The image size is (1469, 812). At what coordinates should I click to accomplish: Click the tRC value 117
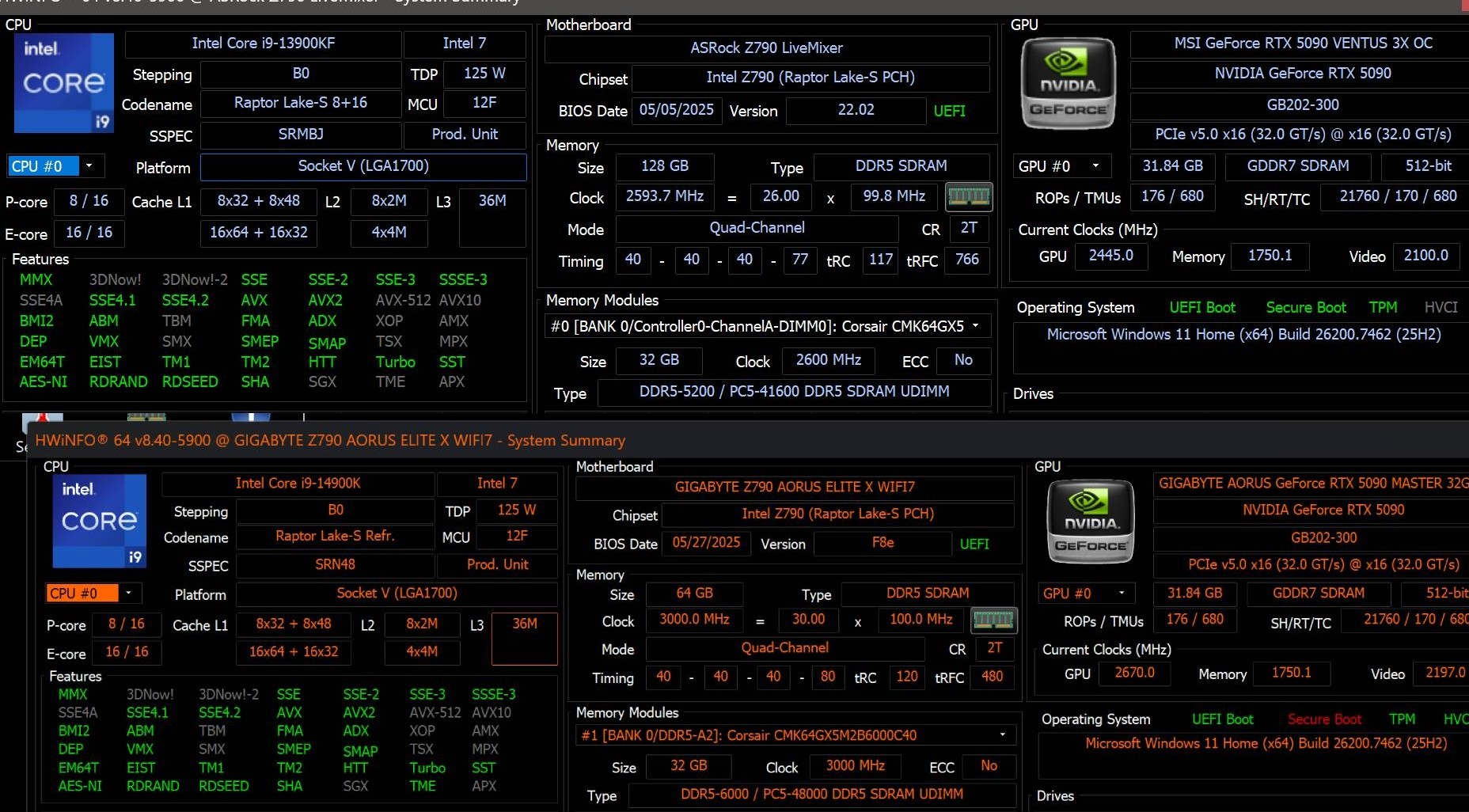coord(881,260)
